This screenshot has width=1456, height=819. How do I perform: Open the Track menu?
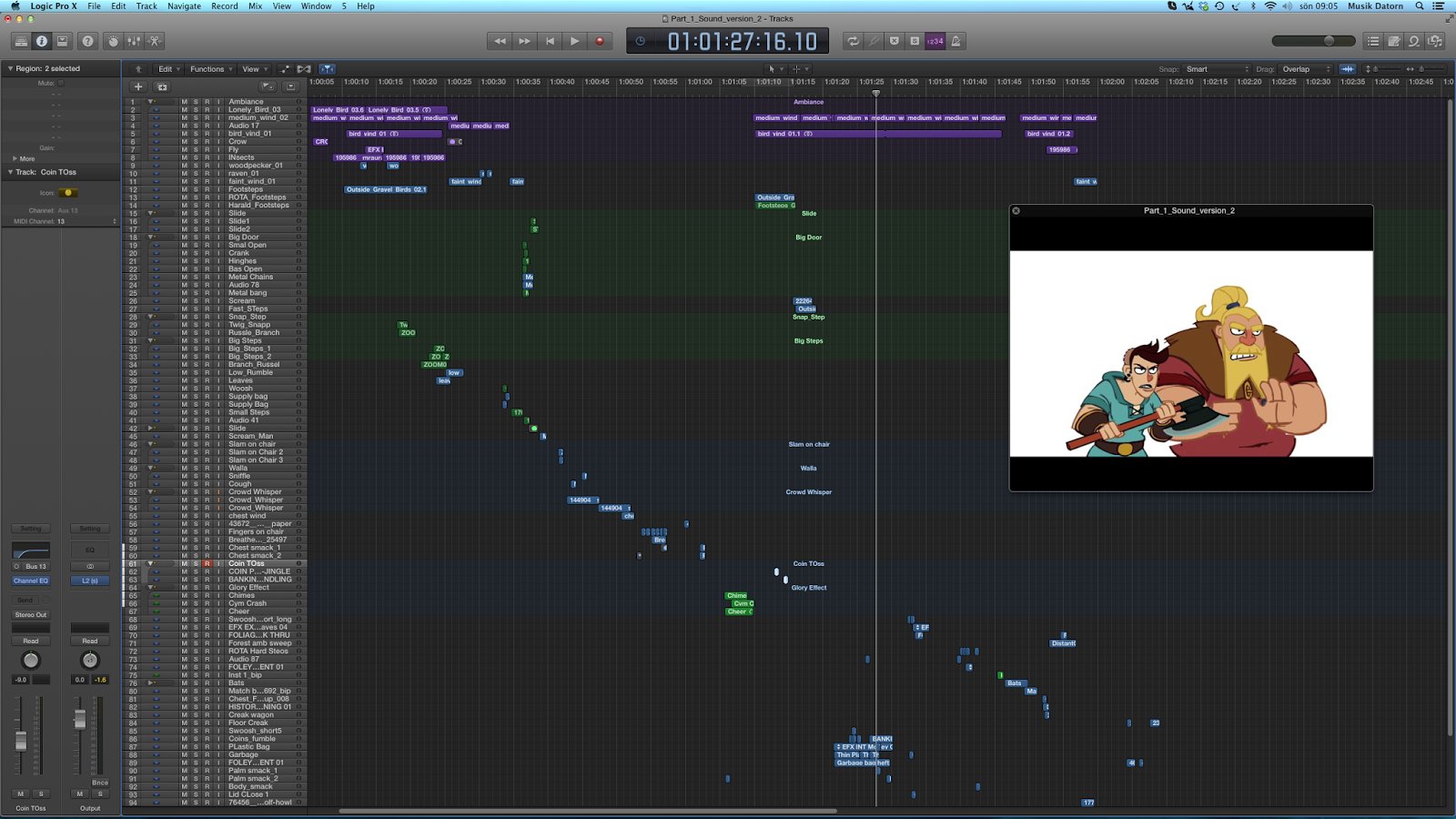click(147, 6)
